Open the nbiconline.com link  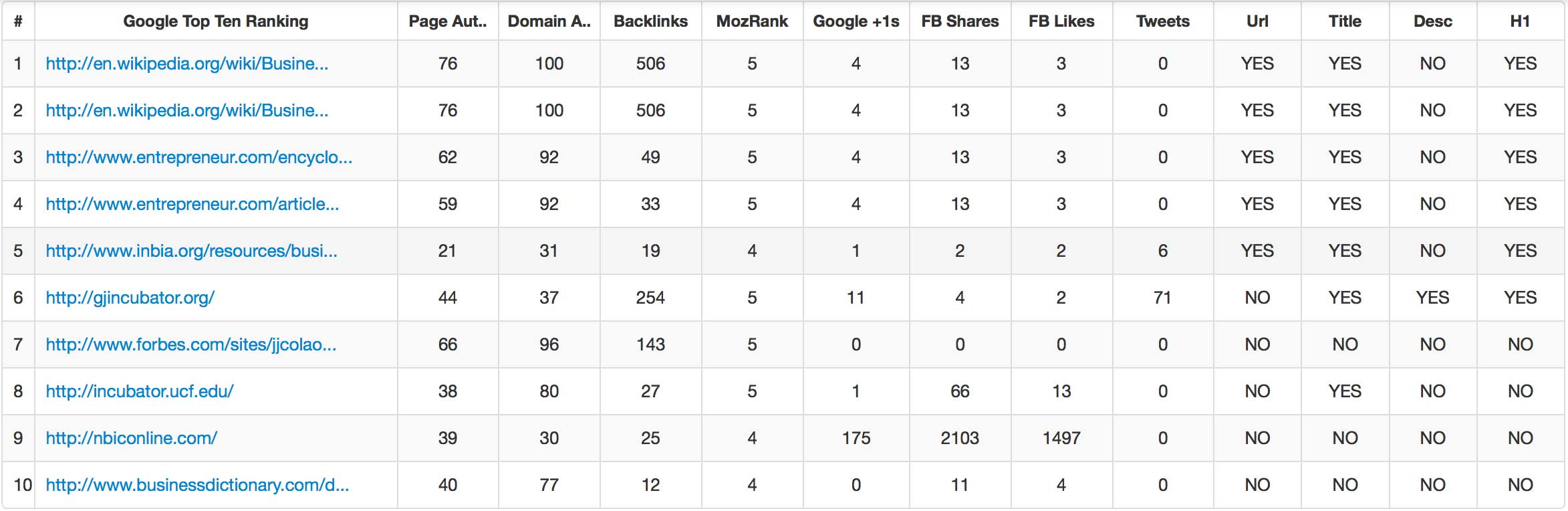tap(132, 438)
